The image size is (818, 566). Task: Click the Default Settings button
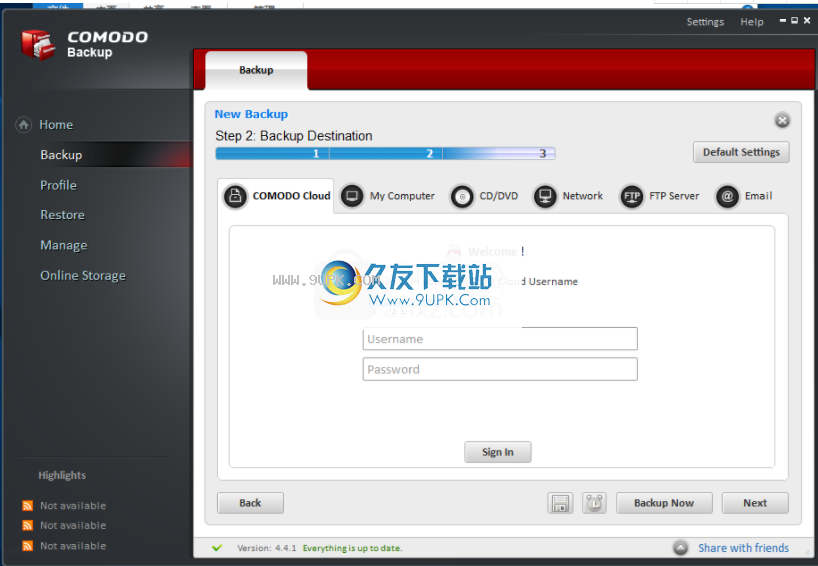point(741,152)
